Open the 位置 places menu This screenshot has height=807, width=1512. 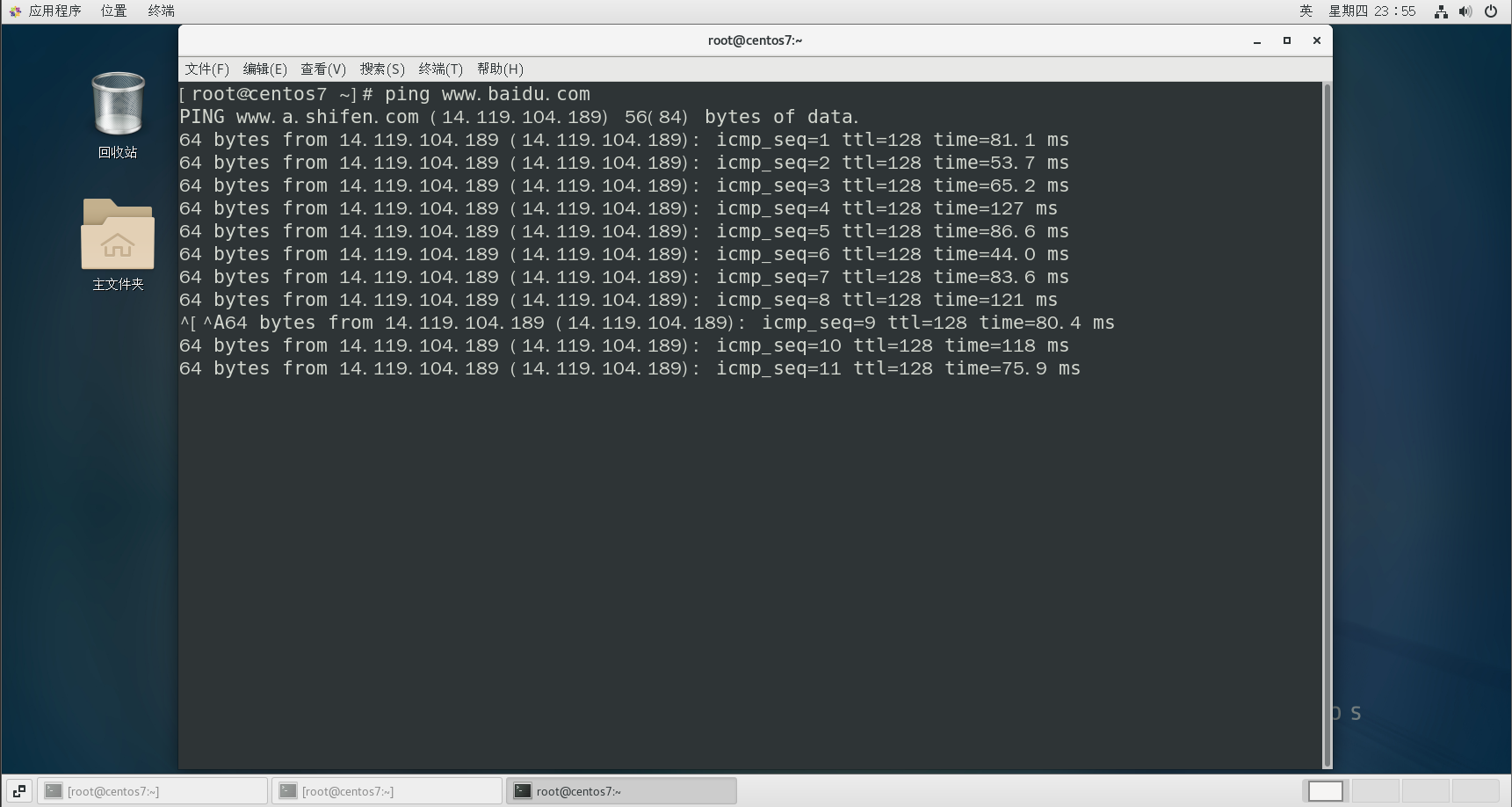(x=113, y=11)
